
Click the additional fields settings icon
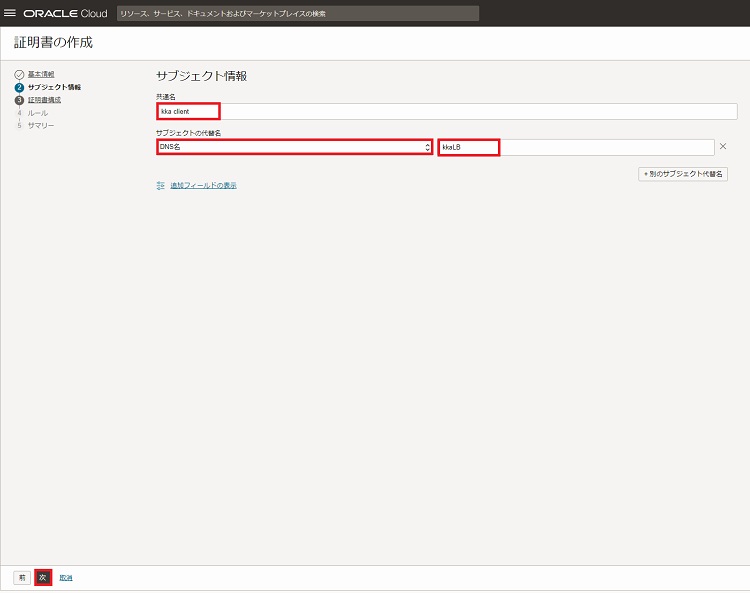pyautogui.click(x=160, y=186)
